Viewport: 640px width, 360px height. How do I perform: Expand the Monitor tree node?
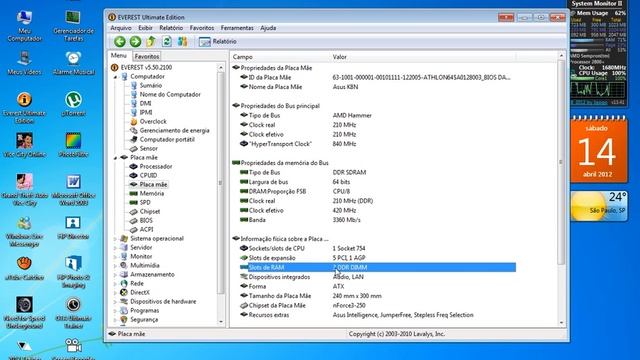tap(115, 256)
